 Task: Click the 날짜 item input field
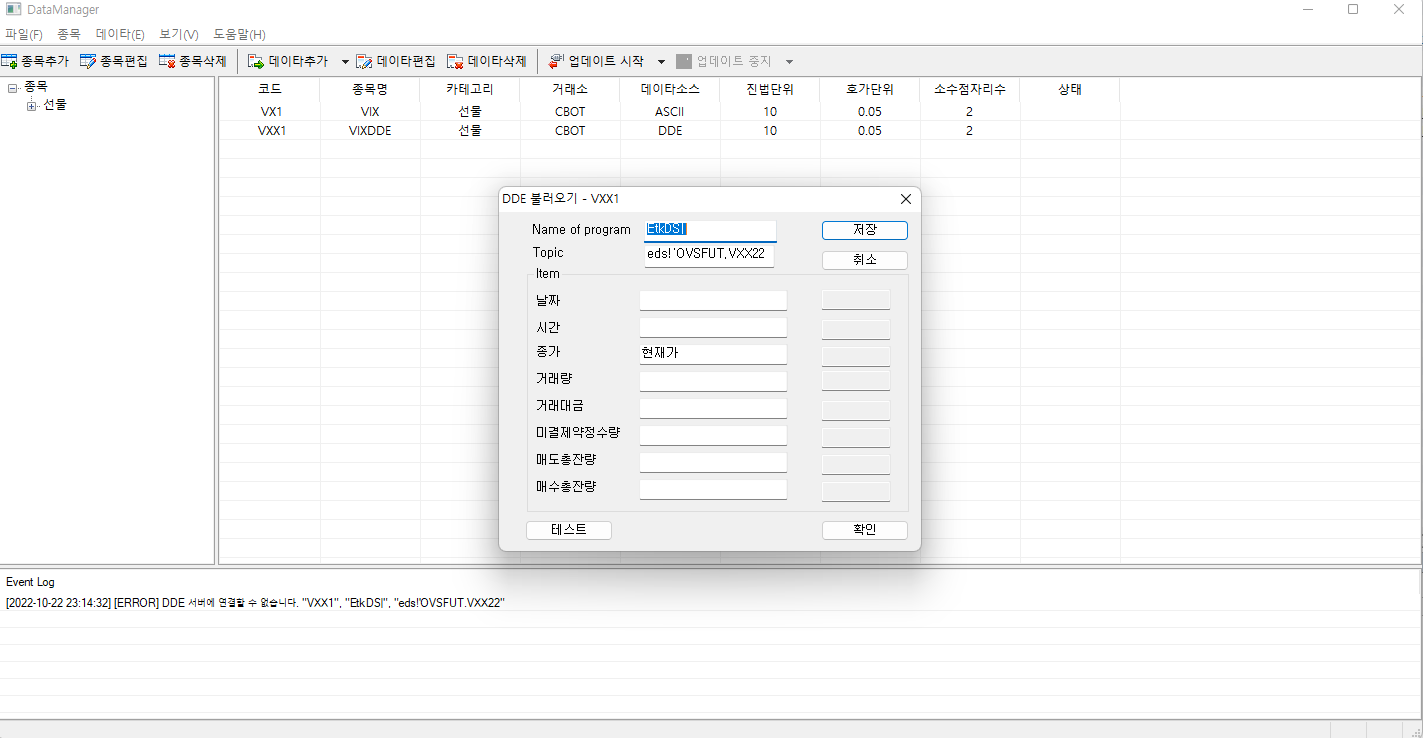click(713, 301)
